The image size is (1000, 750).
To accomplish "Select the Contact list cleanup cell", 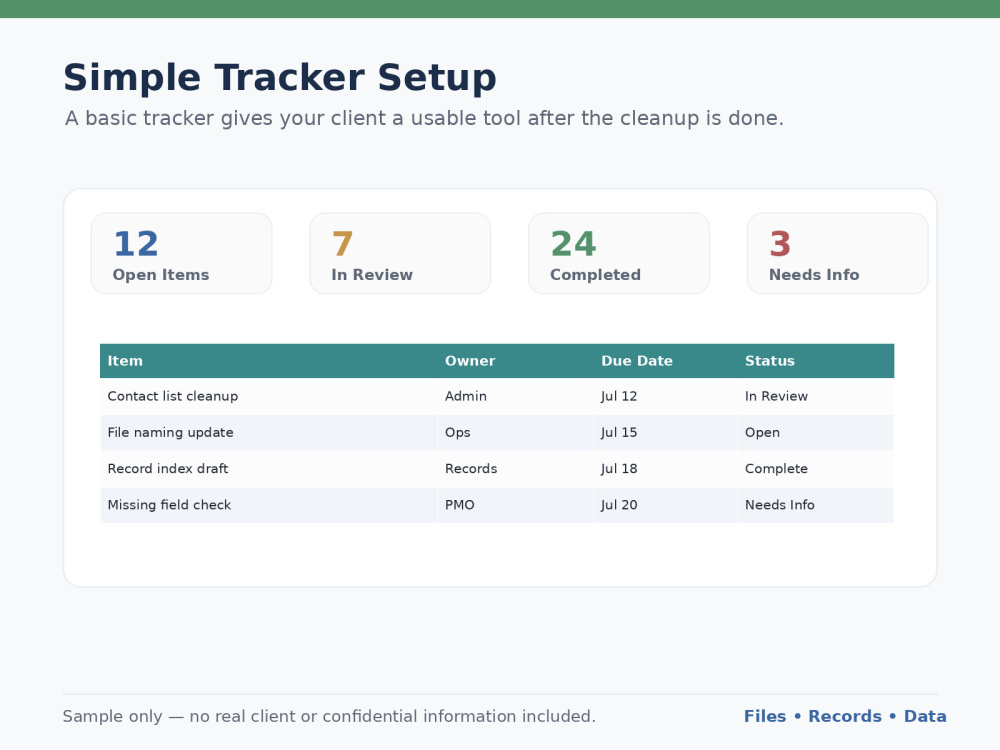I will point(268,396).
